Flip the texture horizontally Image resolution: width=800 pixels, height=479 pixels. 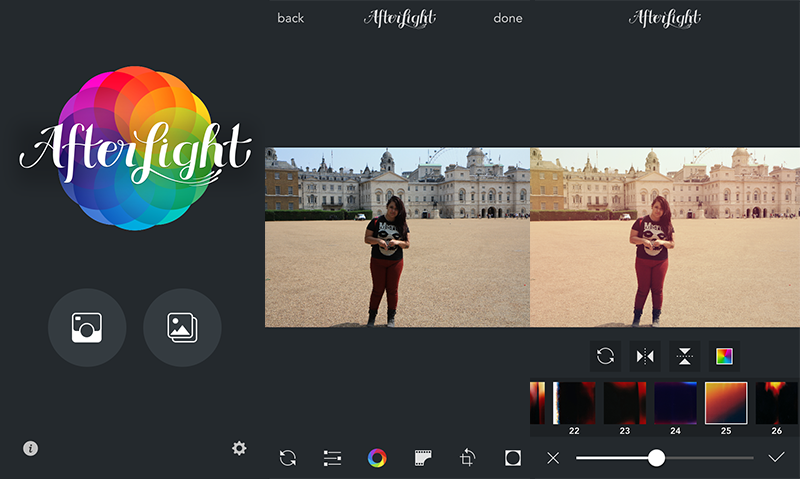(645, 355)
